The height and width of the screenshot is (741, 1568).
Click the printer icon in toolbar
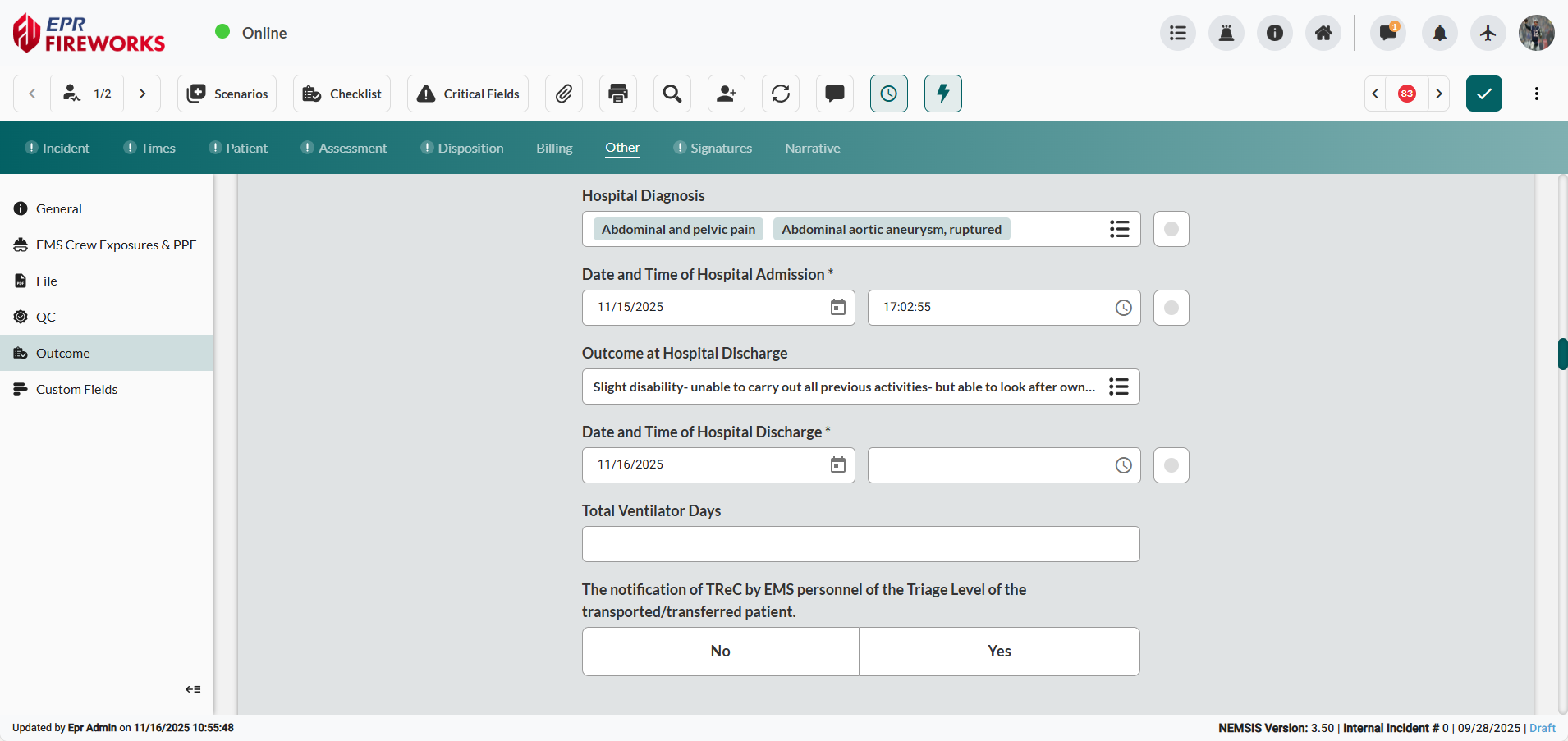pyautogui.click(x=618, y=94)
